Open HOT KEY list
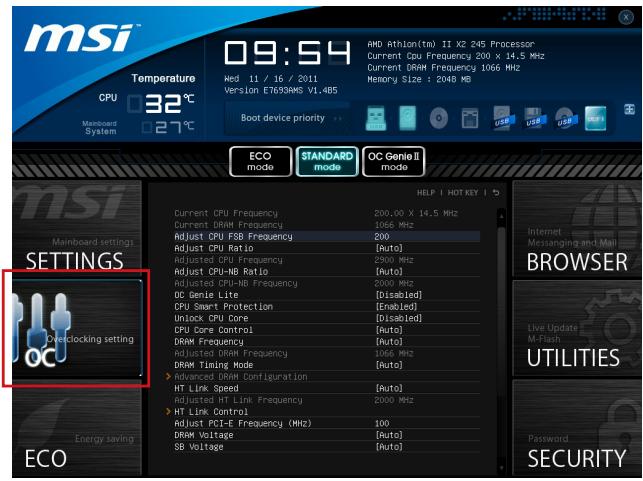The width and height of the screenshot is (643, 481). pos(463,193)
